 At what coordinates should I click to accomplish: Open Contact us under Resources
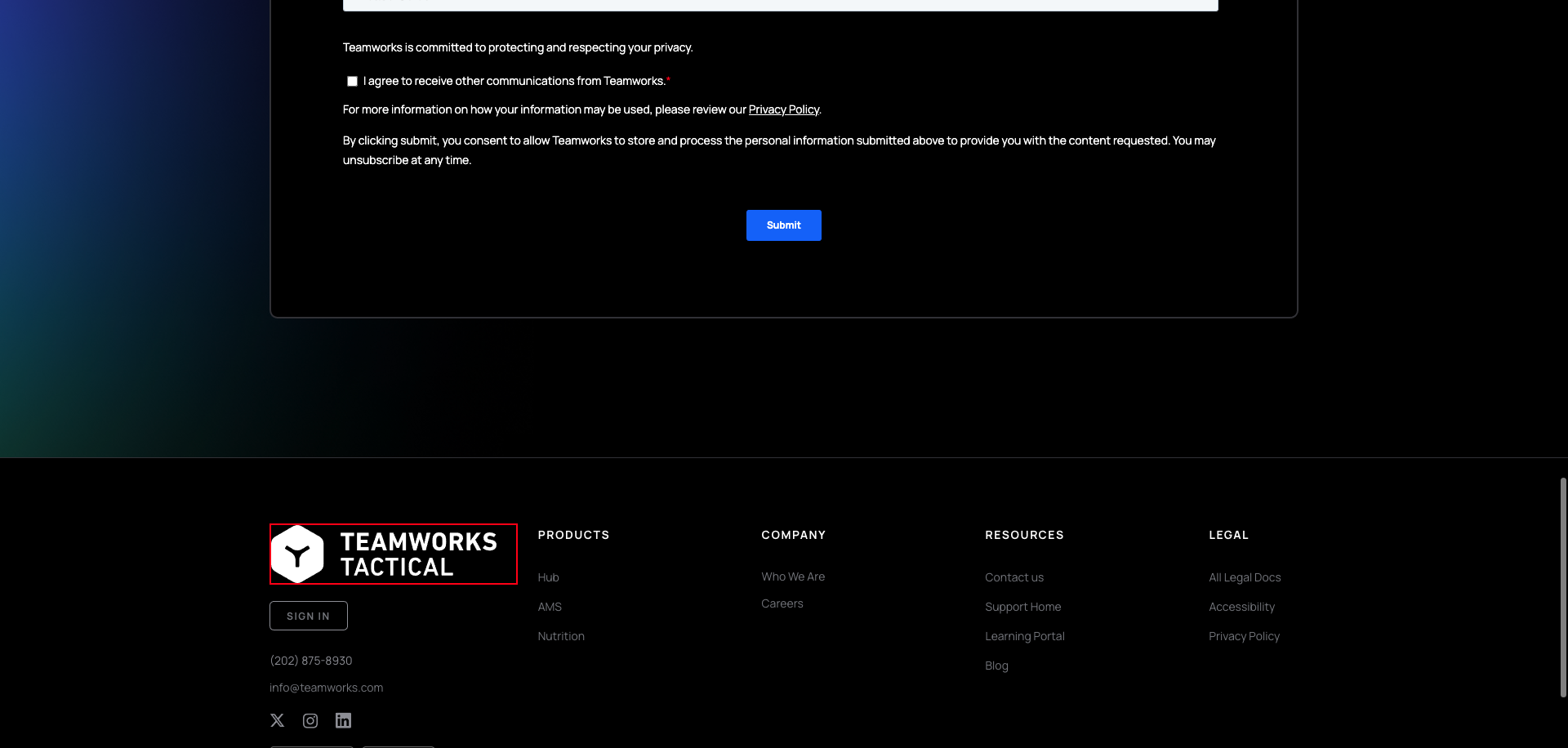pos(1014,577)
